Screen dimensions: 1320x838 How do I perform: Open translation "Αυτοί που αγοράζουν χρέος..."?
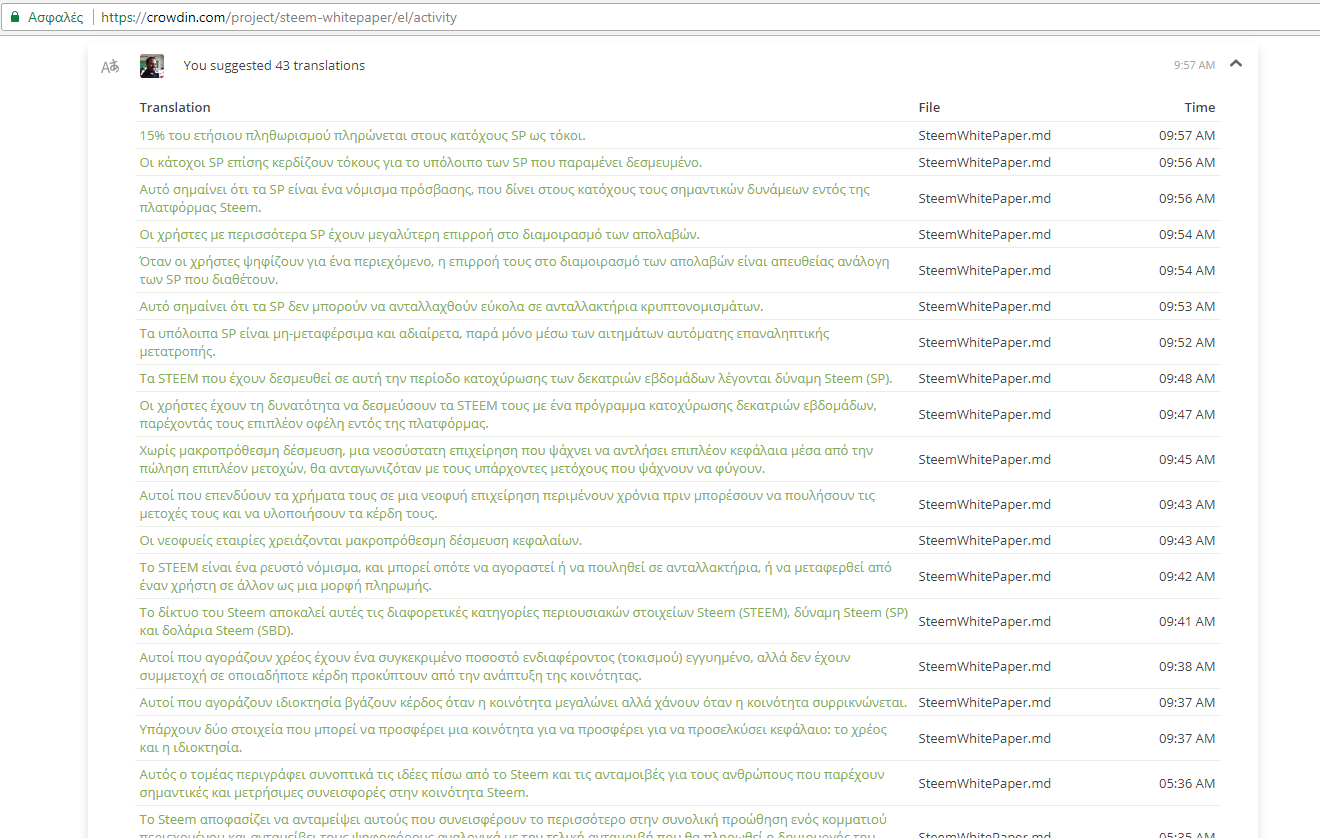[495, 666]
